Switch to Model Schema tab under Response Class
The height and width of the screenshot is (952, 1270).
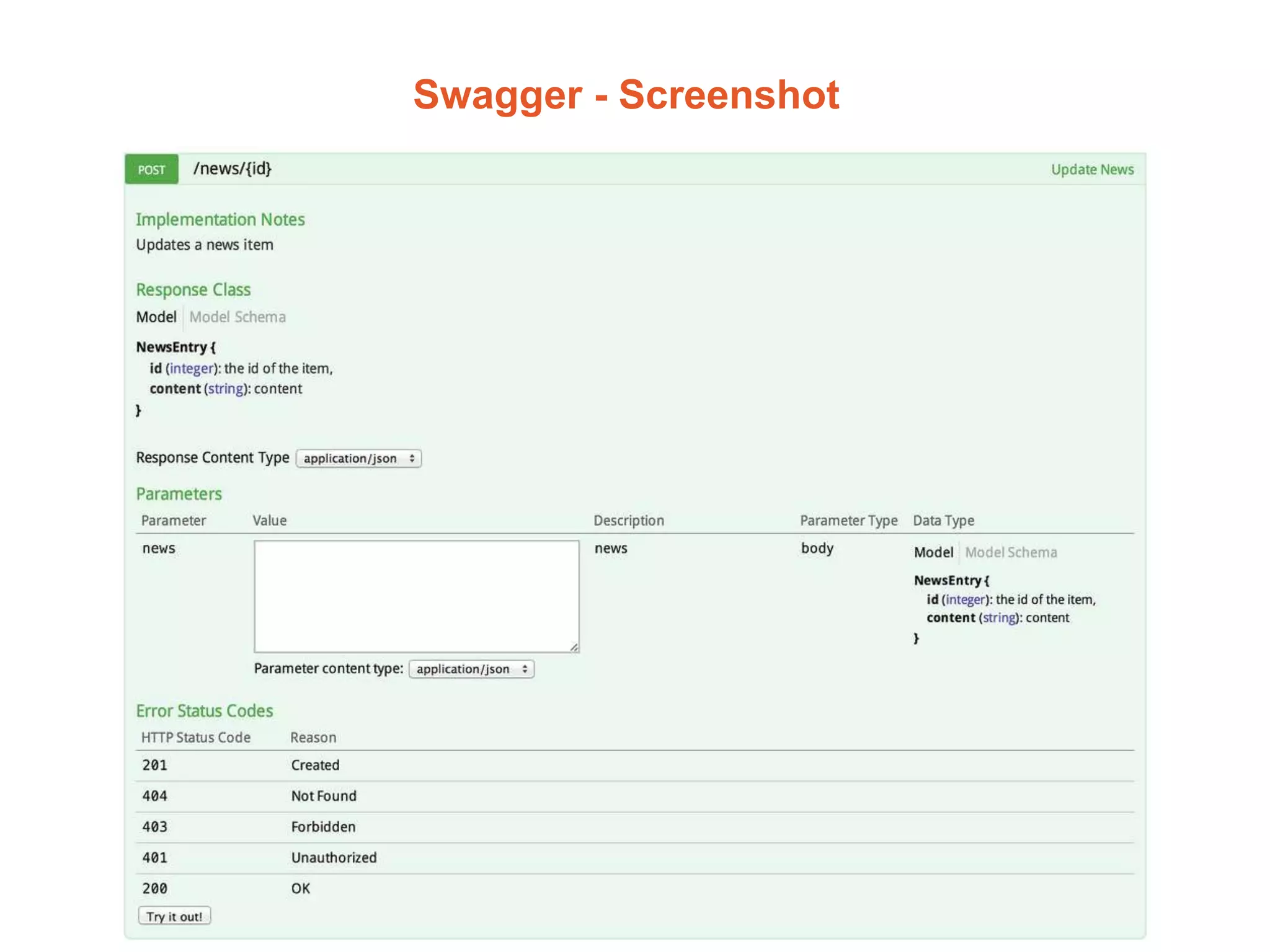click(238, 317)
